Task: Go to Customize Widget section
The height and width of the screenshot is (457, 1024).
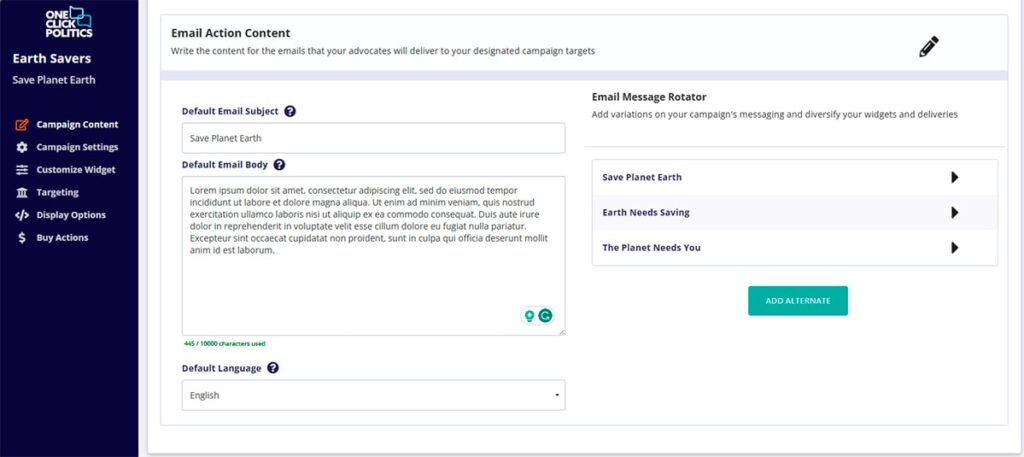Action: (76, 170)
